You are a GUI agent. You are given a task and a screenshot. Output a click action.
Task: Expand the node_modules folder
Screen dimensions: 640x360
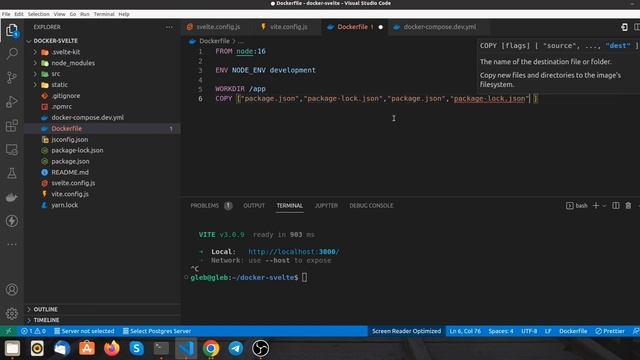tap(35, 63)
